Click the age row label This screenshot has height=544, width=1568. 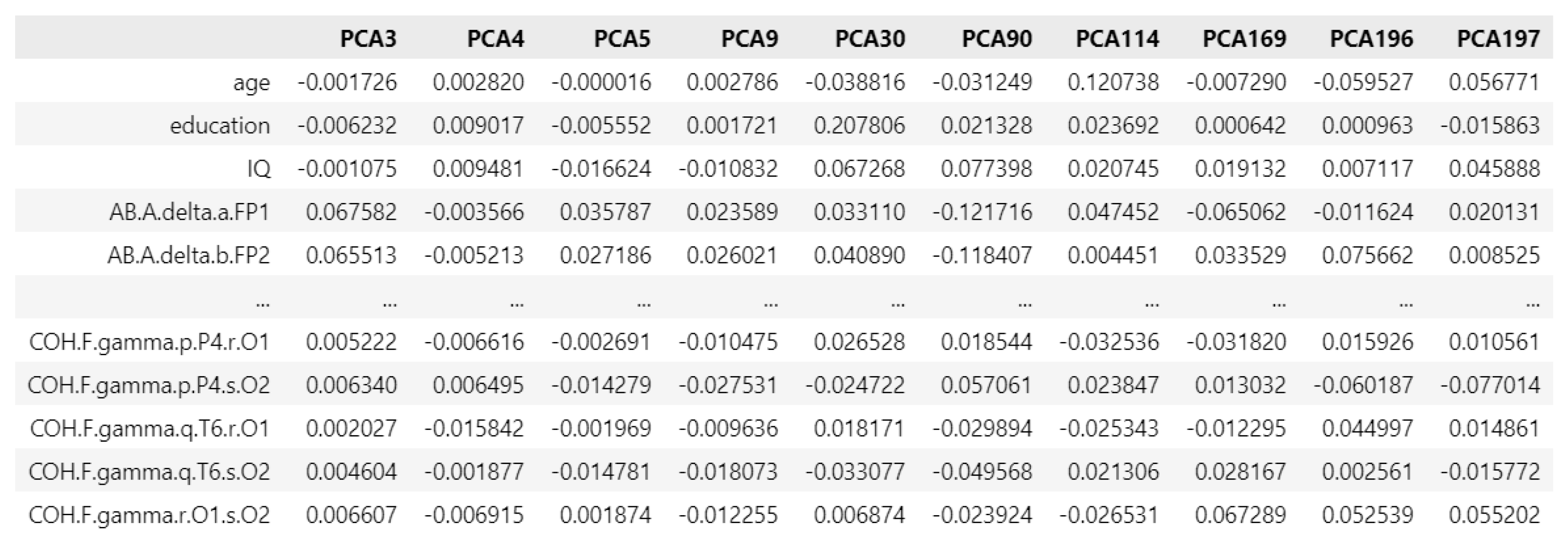tap(251, 82)
